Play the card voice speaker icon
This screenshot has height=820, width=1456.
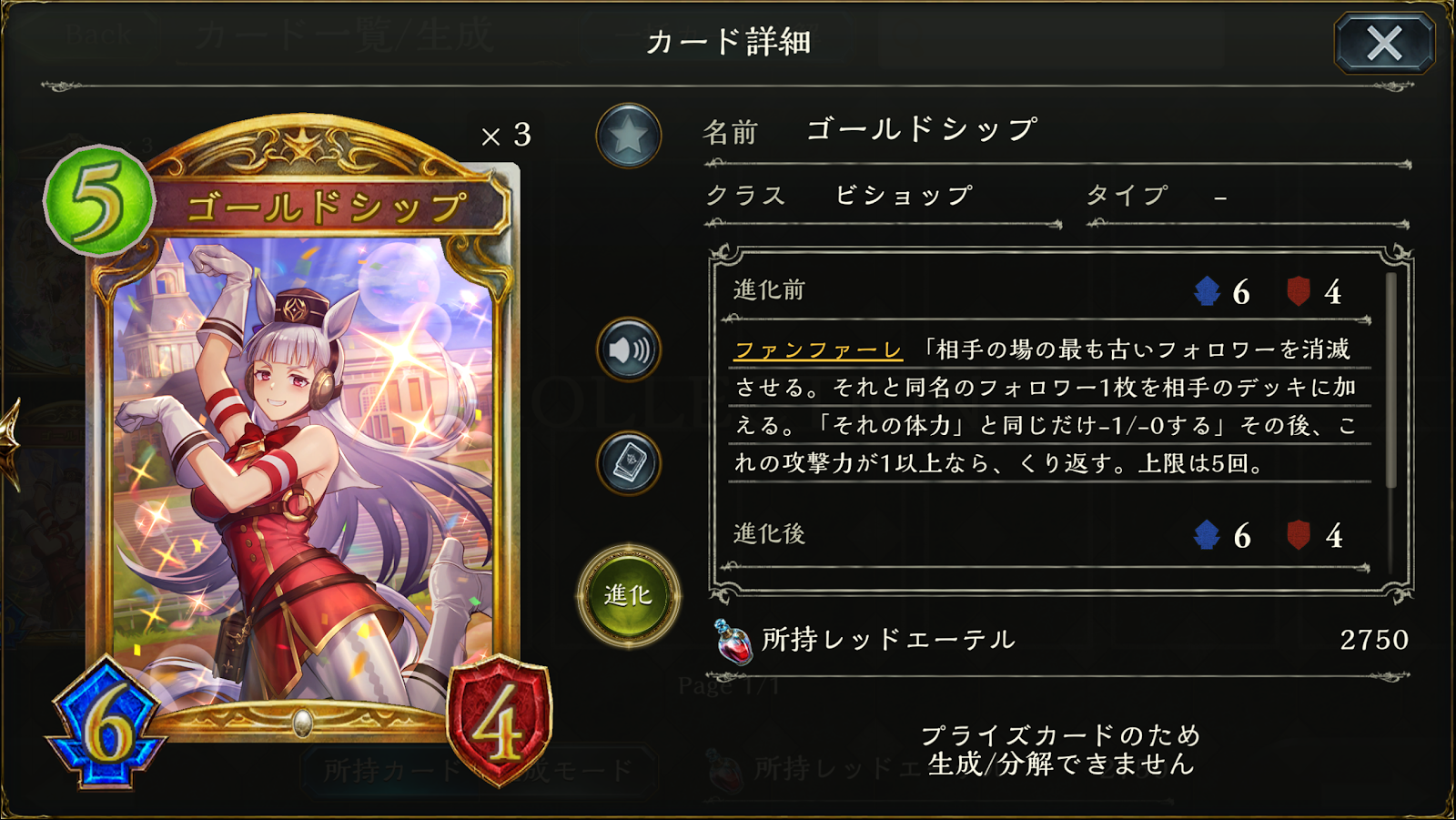tap(628, 349)
